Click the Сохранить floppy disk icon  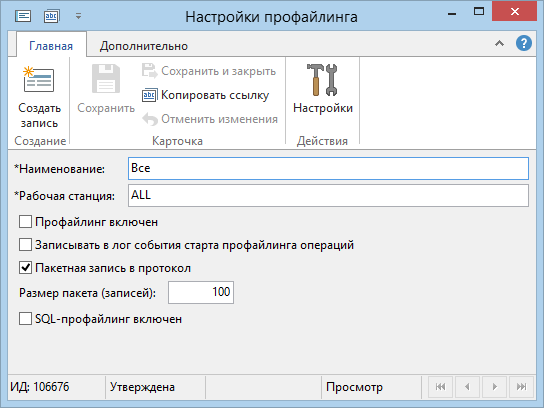106,79
